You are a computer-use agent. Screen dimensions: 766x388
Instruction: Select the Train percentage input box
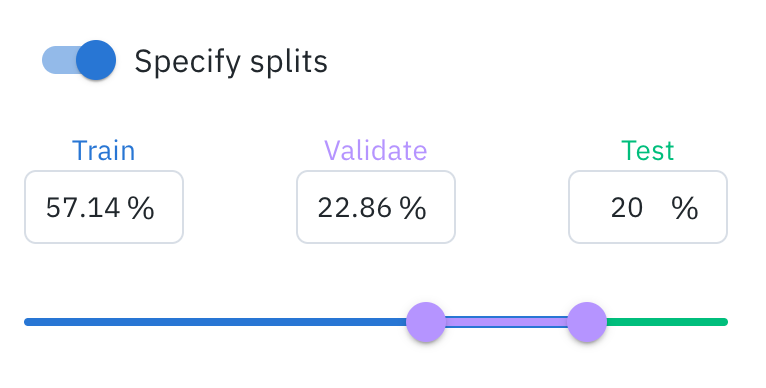[104, 207]
